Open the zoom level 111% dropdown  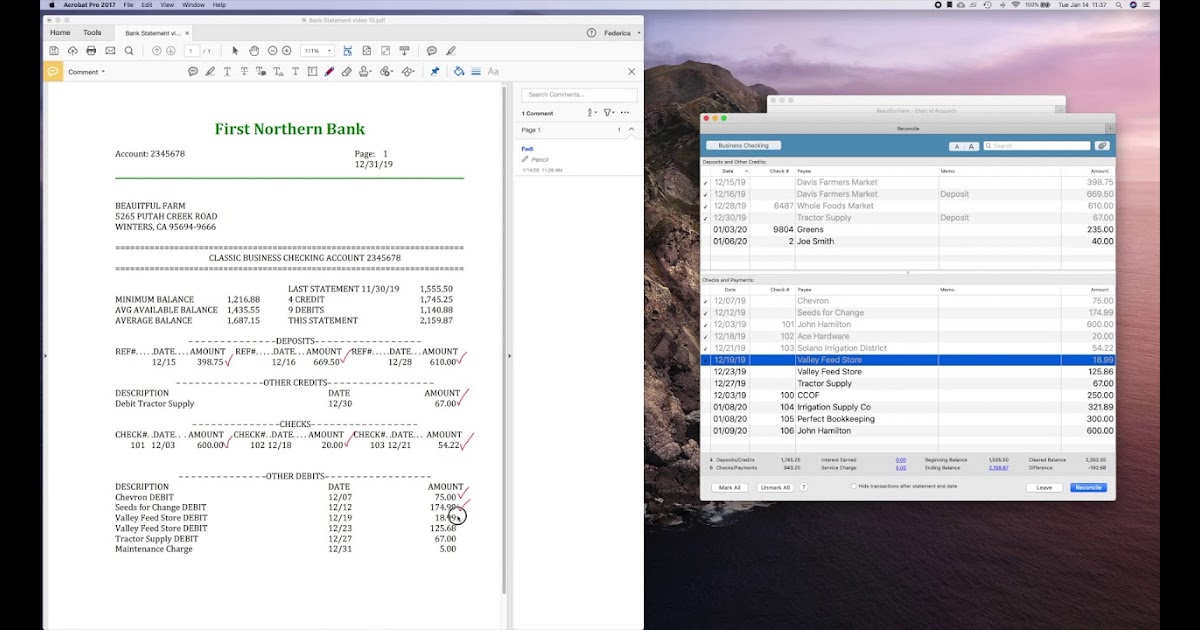click(x=318, y=51)
